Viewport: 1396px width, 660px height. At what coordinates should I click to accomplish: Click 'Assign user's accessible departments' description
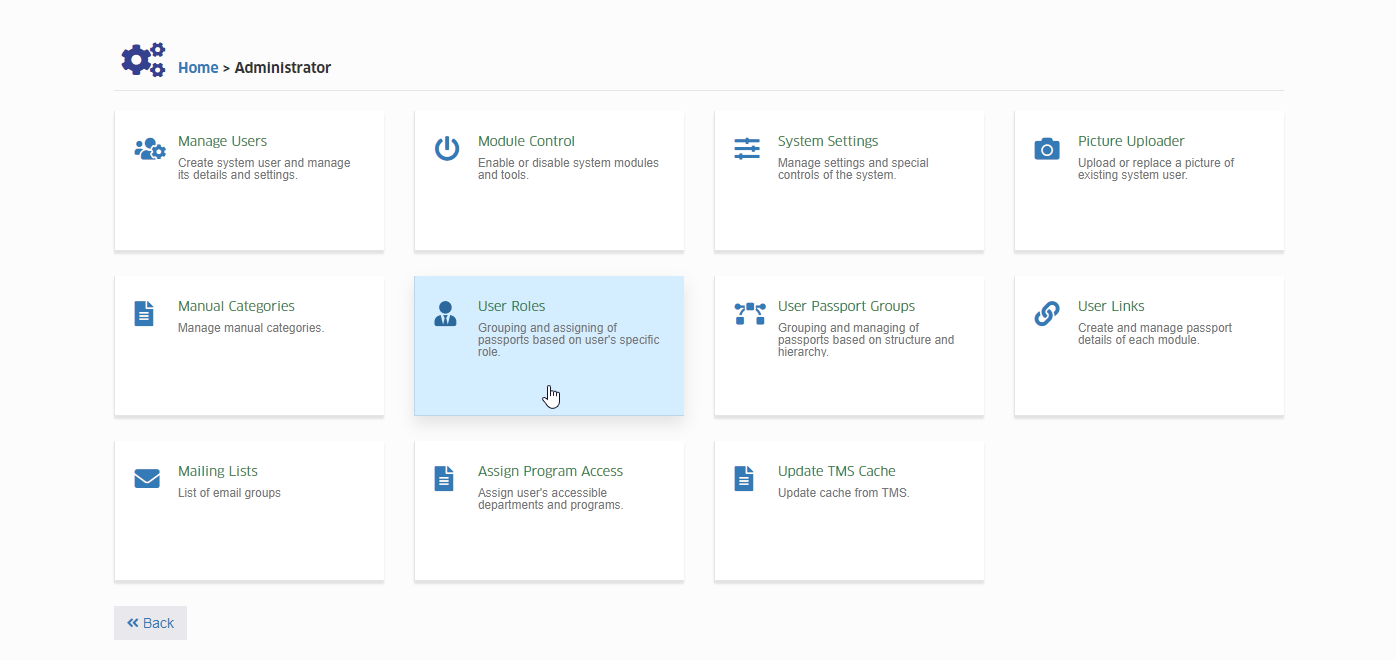pyautogui.click(x=550, y=499)
